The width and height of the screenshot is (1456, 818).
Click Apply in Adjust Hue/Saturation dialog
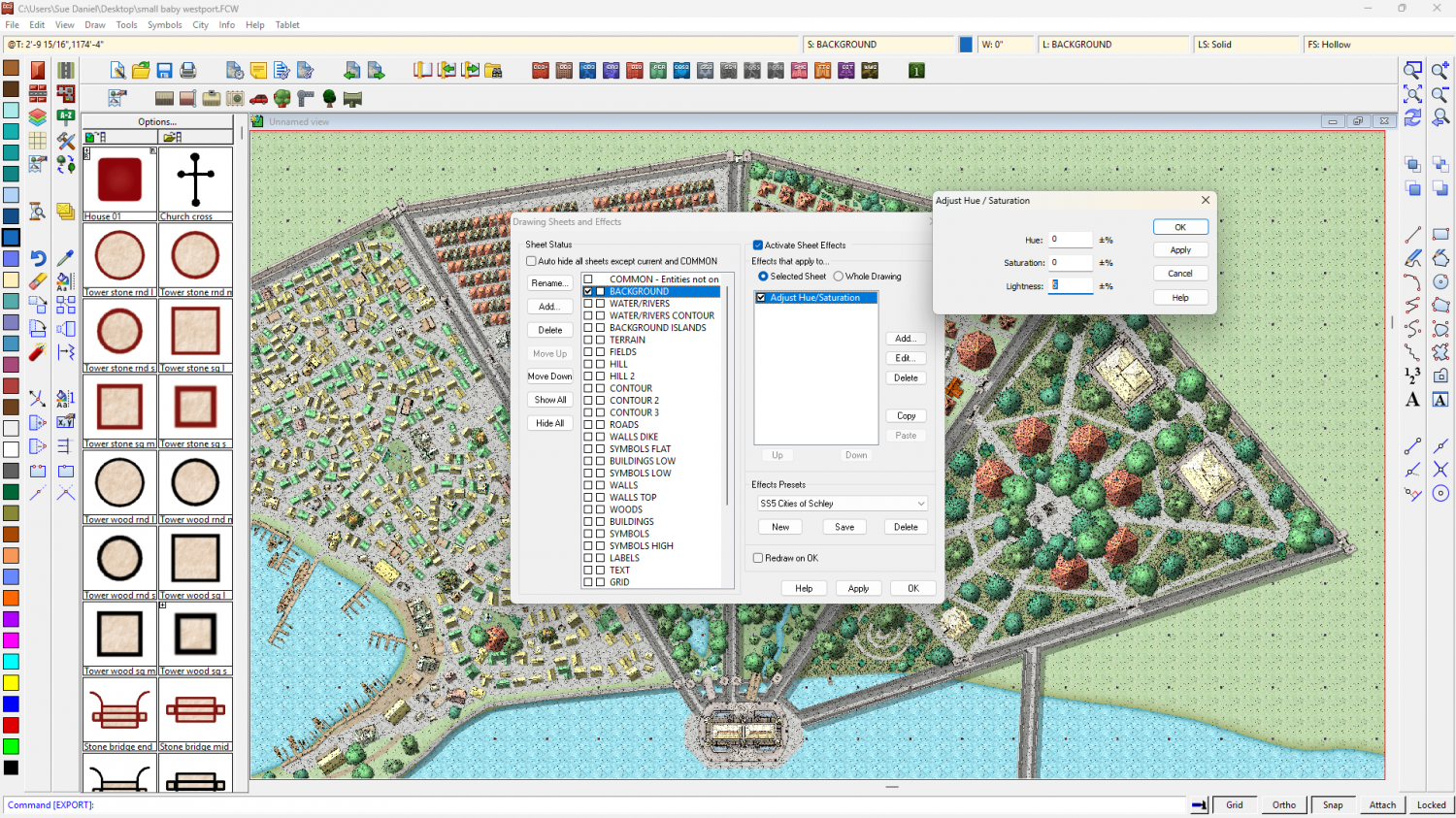(1180, 250)
